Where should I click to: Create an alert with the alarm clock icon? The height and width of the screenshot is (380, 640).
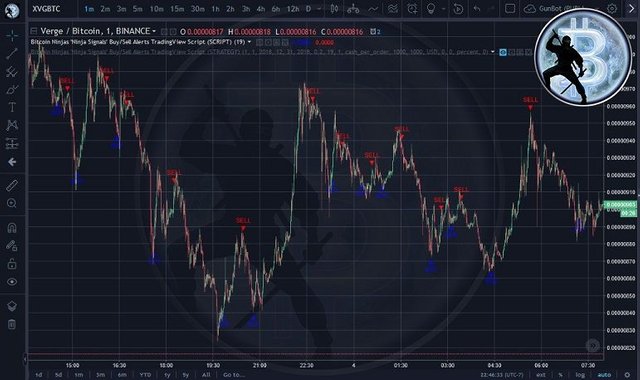tap(412, 9)
